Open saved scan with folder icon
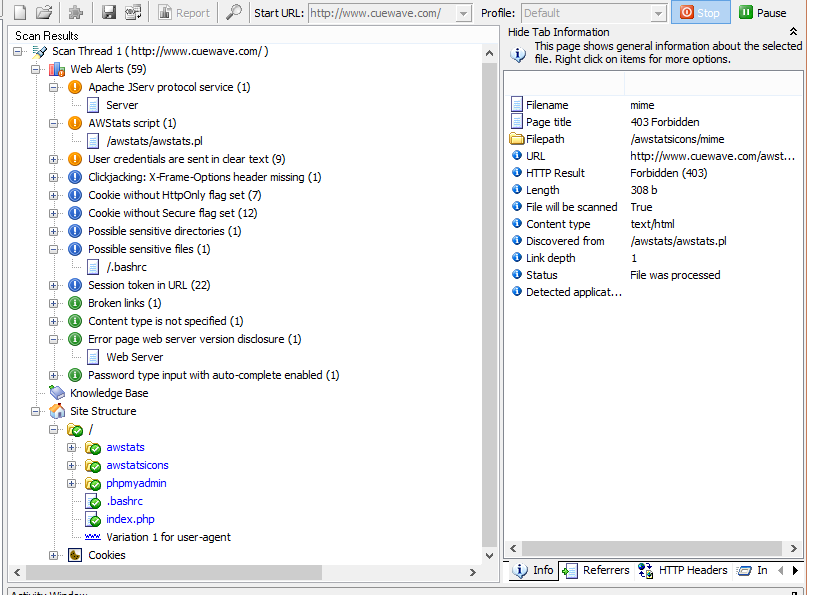The height and width of the screenshot is (595, 823). tap(45, 12)
